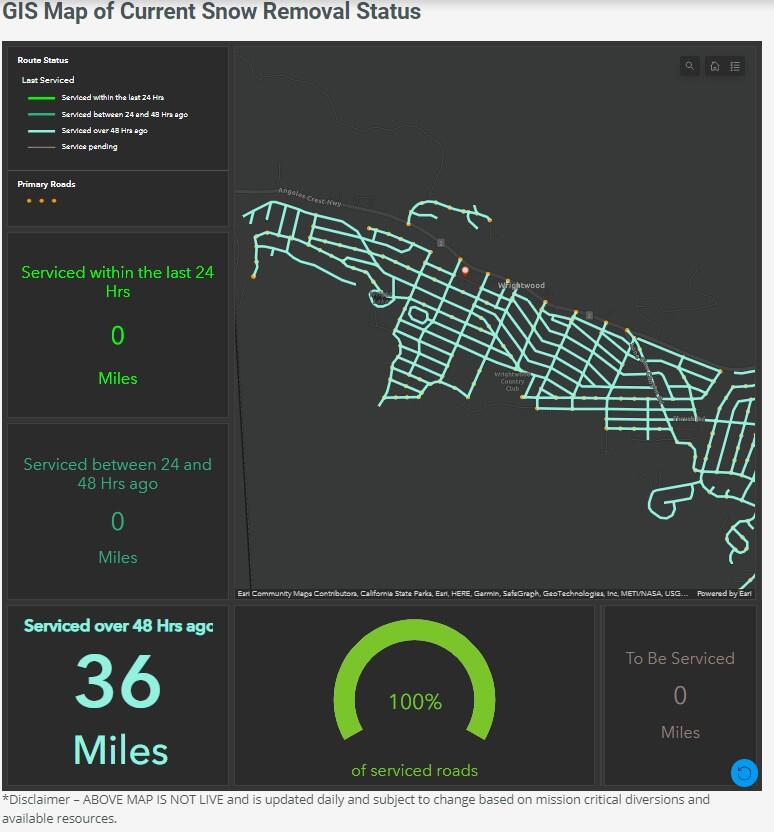Click the gray Service pending legend line
Viewport: 774px width, 832px height.
41,147
